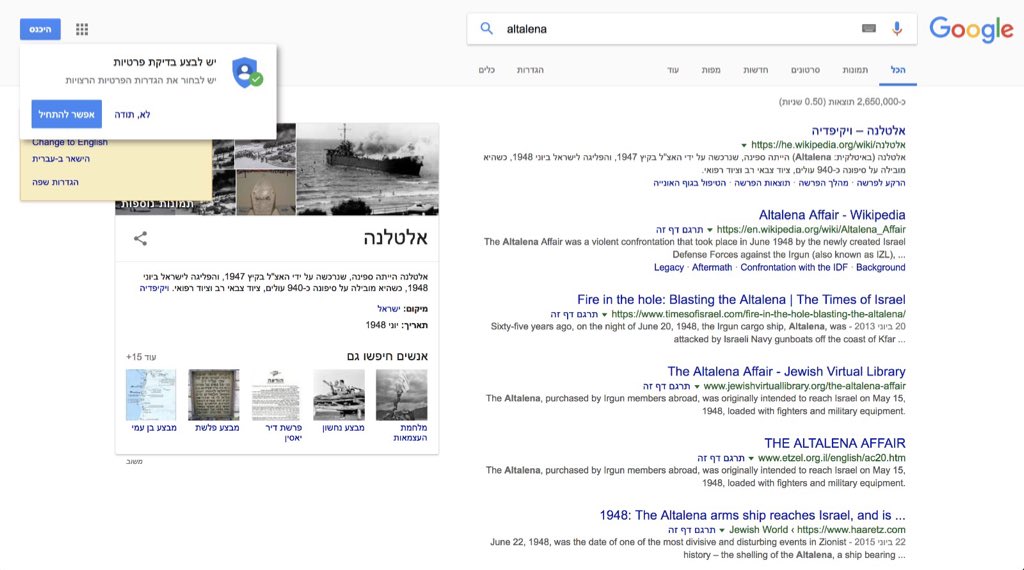Image resolution: width=1024 pixels, height=570 pixels.
Task: Open the עוד more menu
Action: point(673,70)
